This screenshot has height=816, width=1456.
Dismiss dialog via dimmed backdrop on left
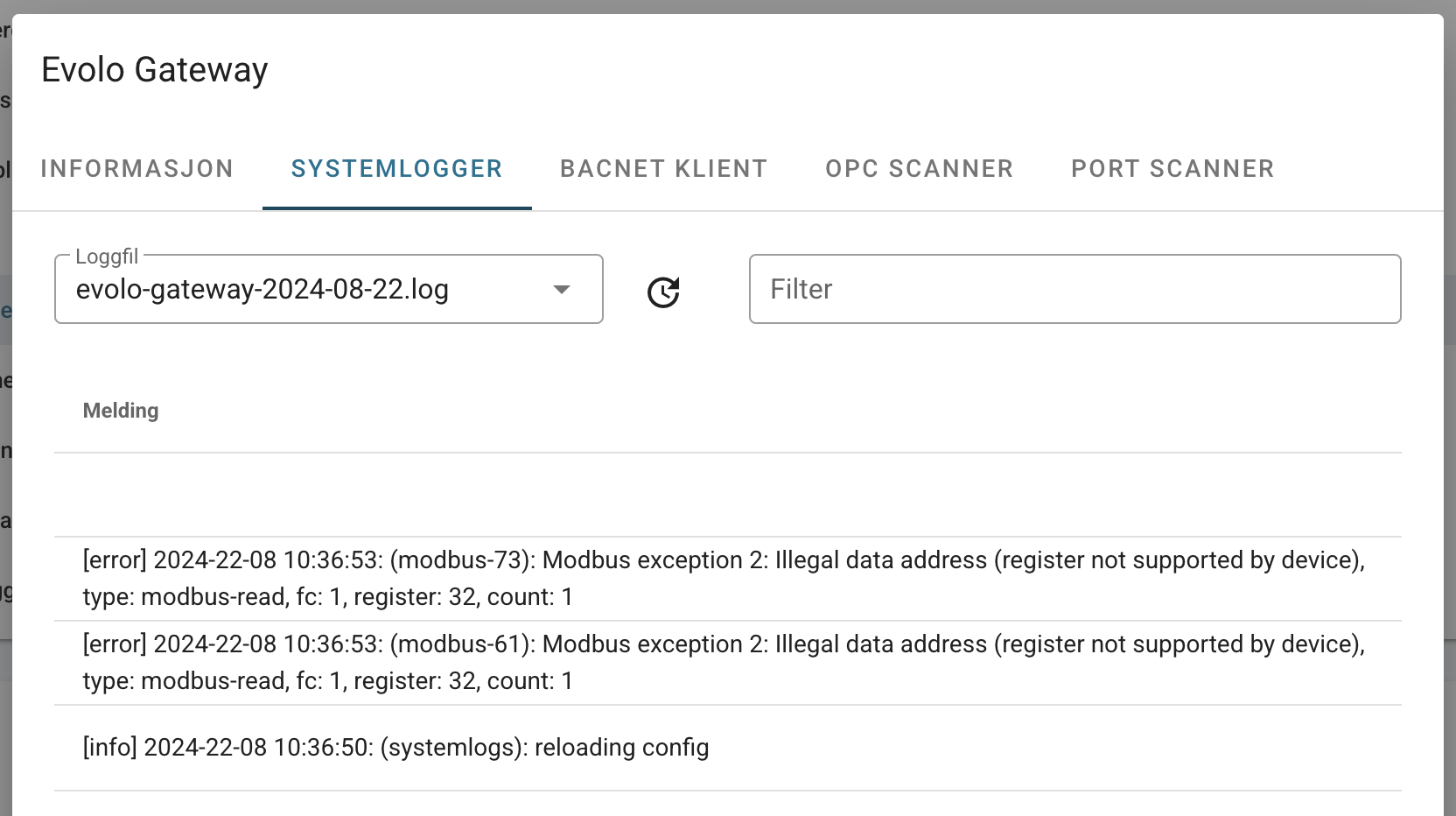click(x=5, y=408)
